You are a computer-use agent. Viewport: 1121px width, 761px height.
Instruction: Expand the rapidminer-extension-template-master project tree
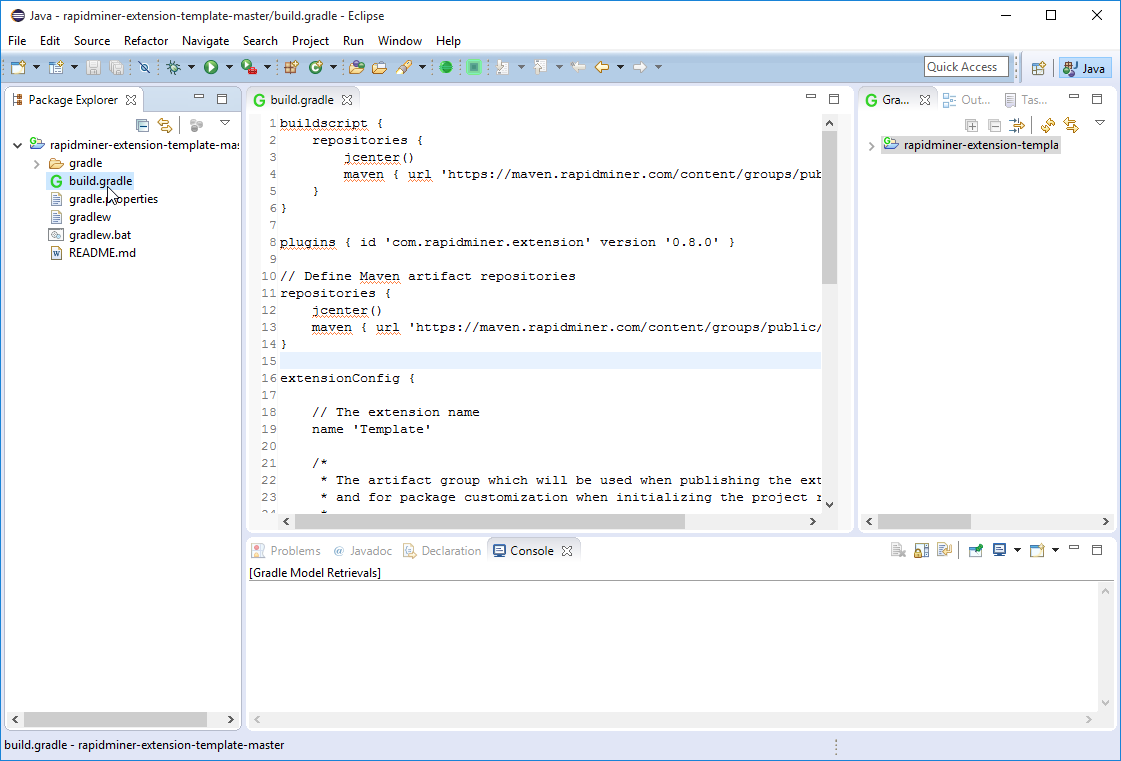click(x=17, y=144)
